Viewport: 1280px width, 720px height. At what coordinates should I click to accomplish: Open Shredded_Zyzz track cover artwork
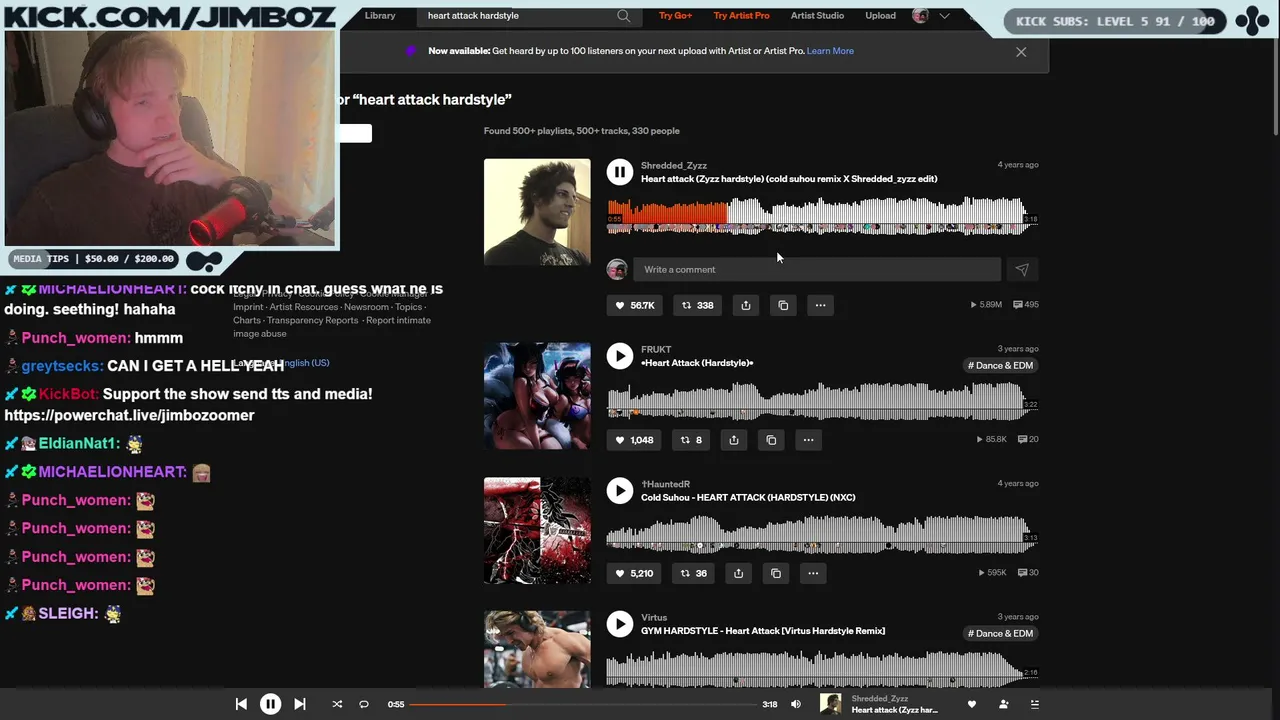(x=537, y=212)
